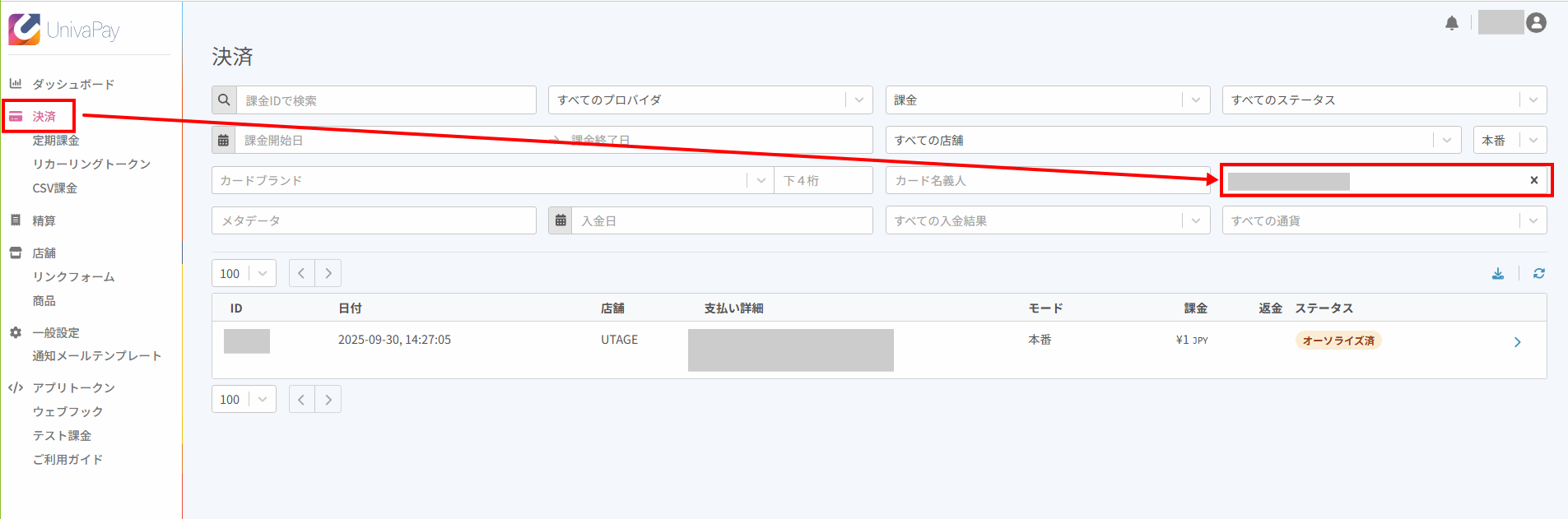Viewport: 1568px width, 519px height.
Task: Open the user account avatar menu
Action: 1536,23
